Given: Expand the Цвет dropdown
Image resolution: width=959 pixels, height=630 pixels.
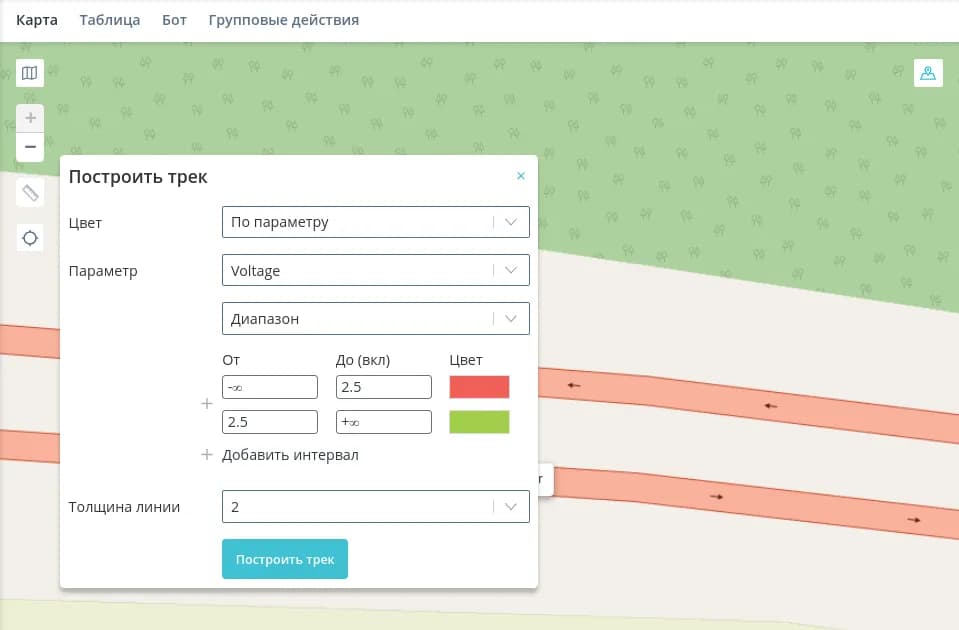Looking at the screenshot, I should coord(375,222).
